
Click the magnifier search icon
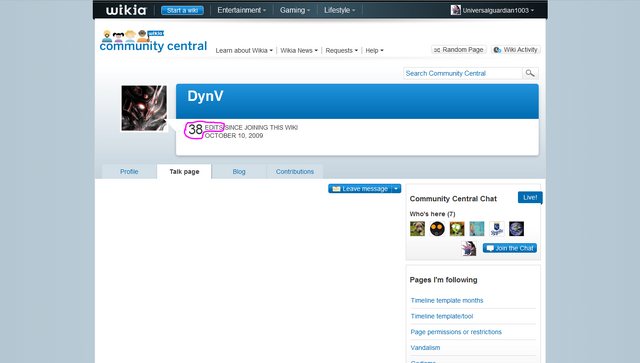pyautogui.click(x=530, y=73)
